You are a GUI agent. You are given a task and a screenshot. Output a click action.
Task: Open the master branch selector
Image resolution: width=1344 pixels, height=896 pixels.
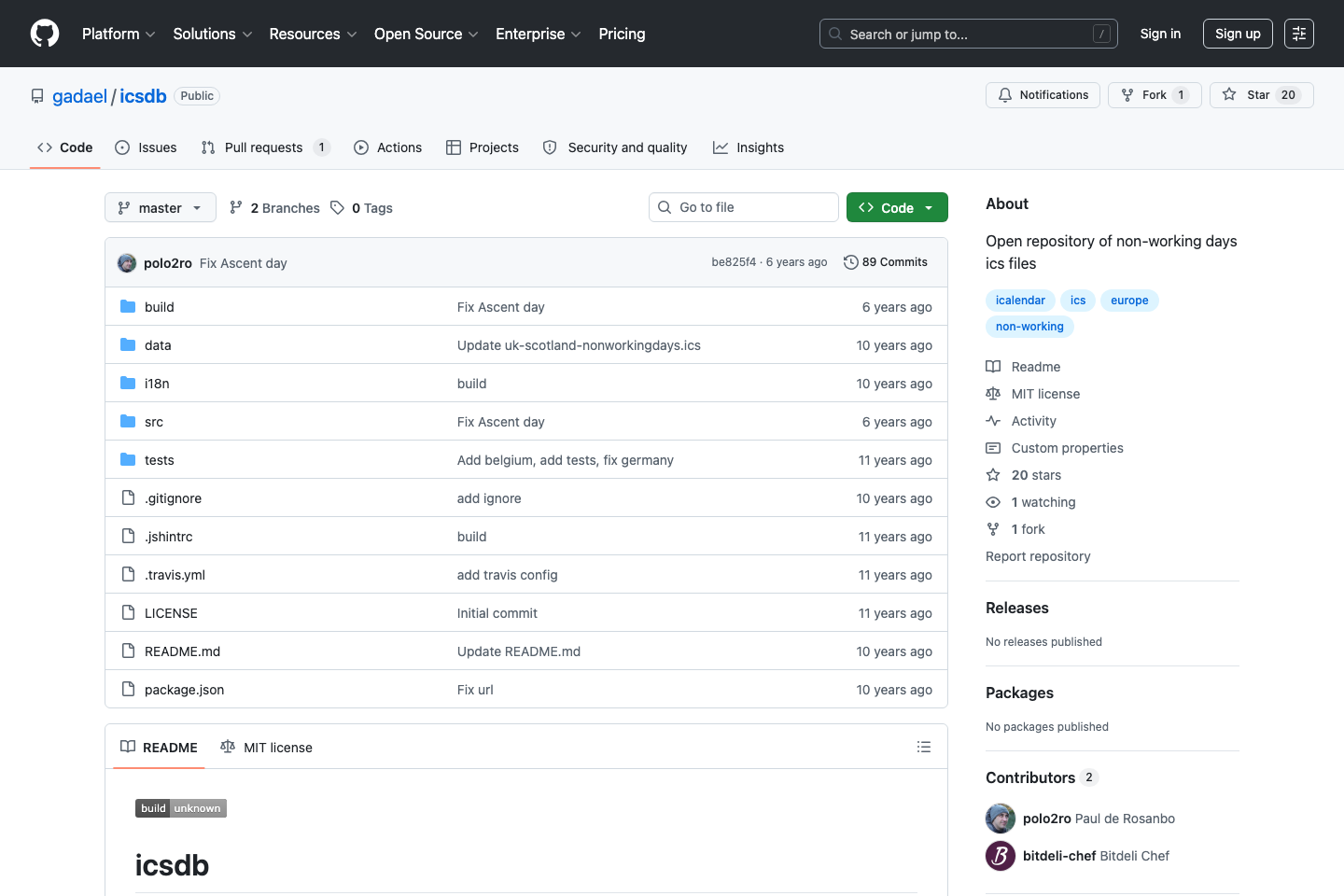pyautogui.click(x=160, y=207)
